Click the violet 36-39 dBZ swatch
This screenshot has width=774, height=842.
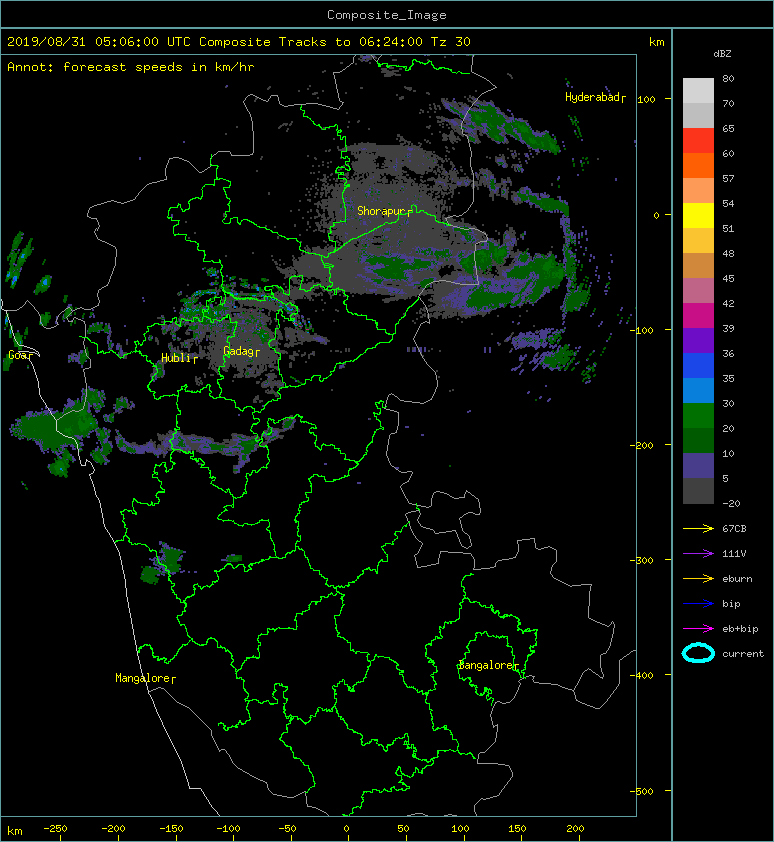[x=698, y=340]
